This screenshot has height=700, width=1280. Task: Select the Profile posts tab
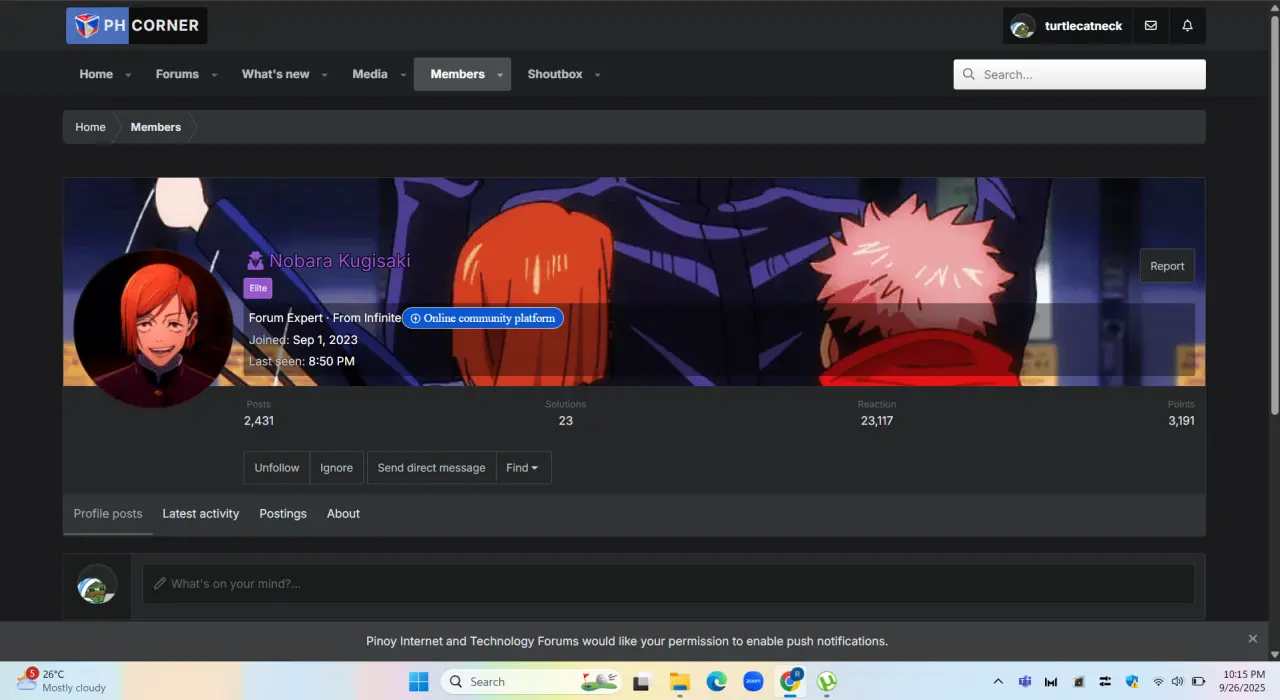click(x=108, y=514)
